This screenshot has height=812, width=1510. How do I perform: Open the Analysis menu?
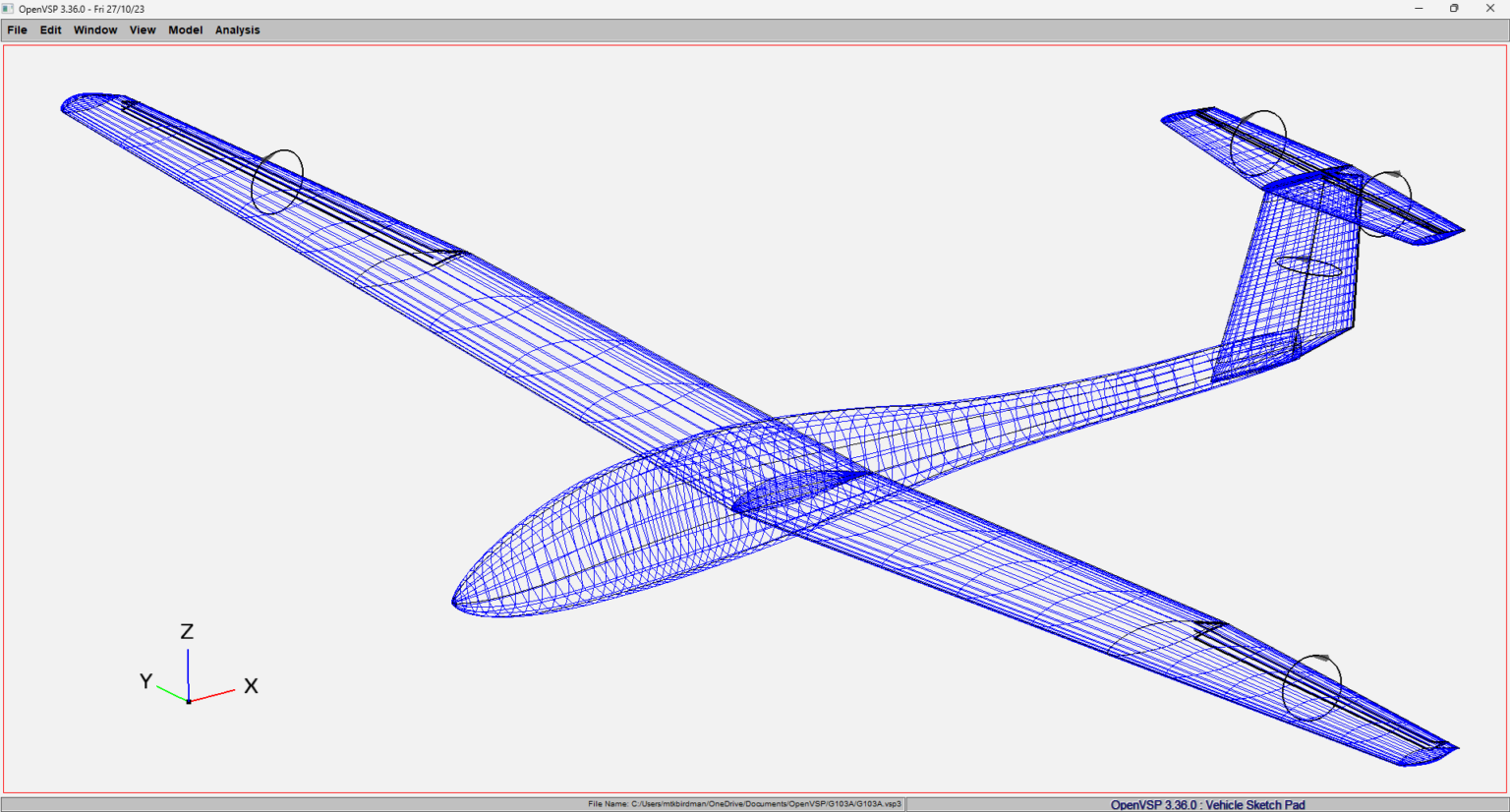[x=237, y=30]
